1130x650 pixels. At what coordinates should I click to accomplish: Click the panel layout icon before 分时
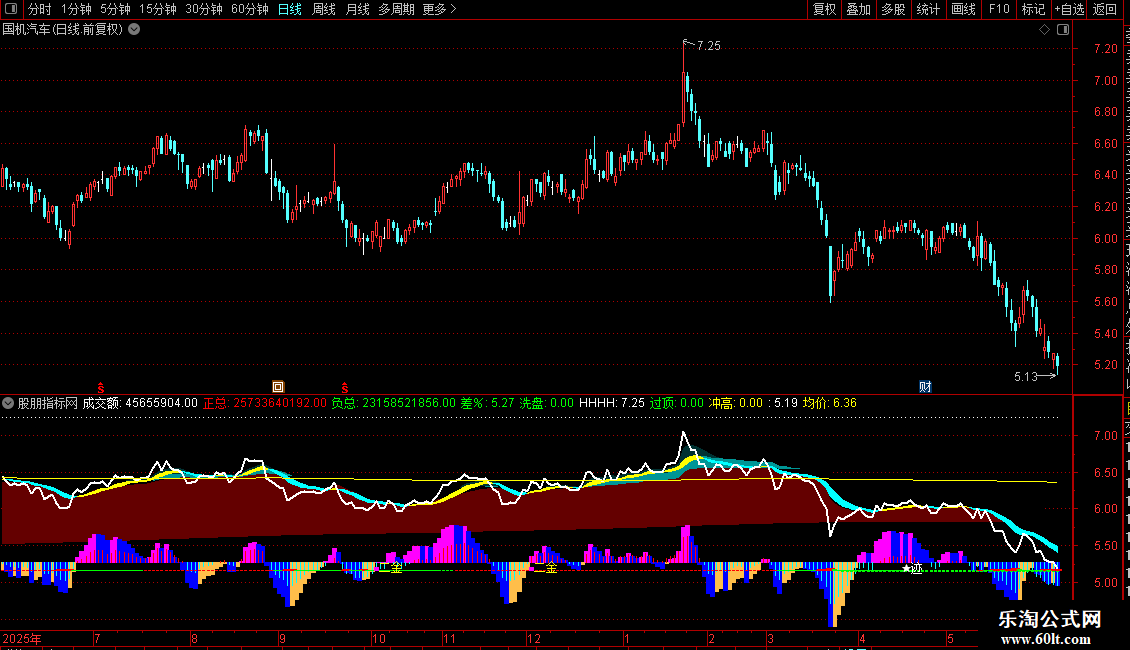point(11,9)
